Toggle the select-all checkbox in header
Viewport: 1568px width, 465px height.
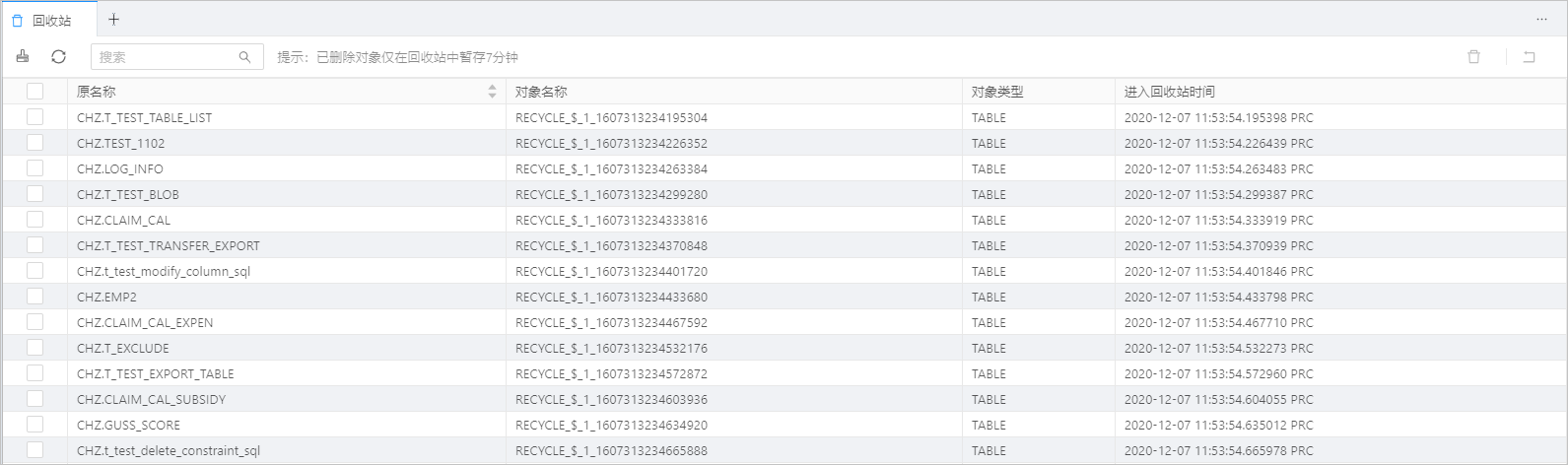pos(35,92)
